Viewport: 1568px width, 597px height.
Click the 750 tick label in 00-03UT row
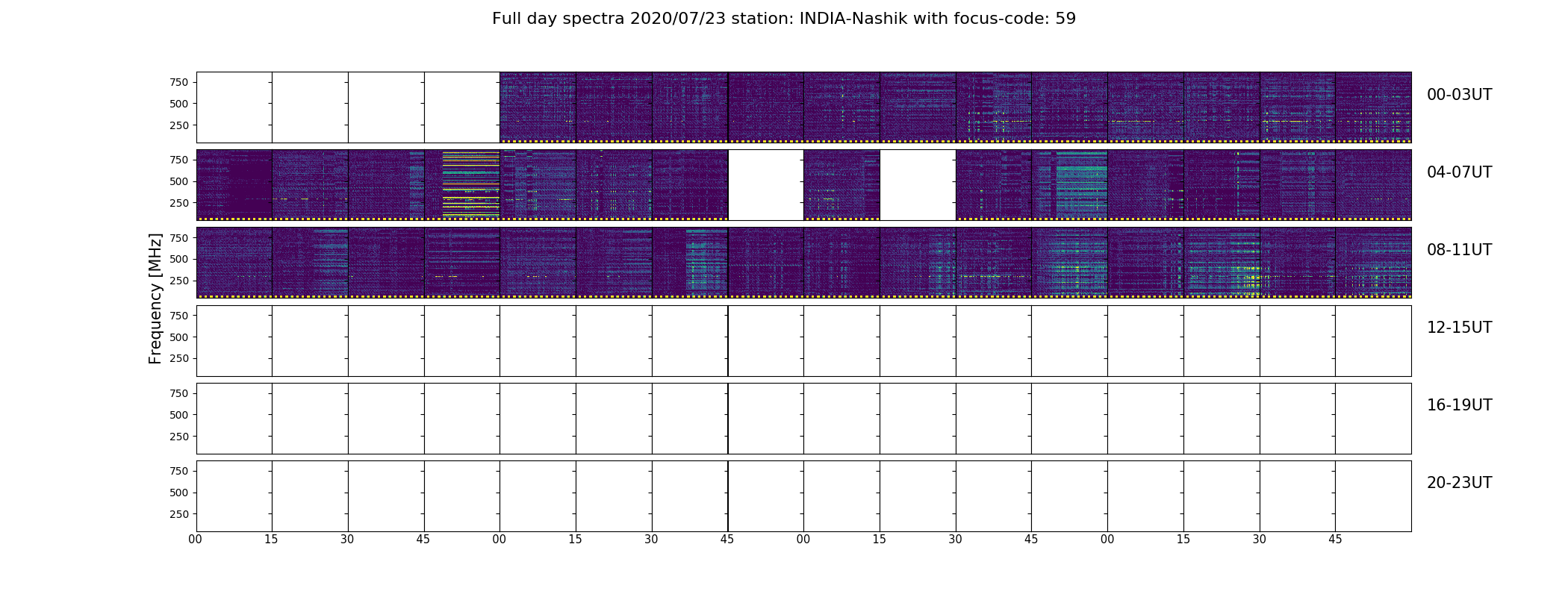(x=179, y=82)
